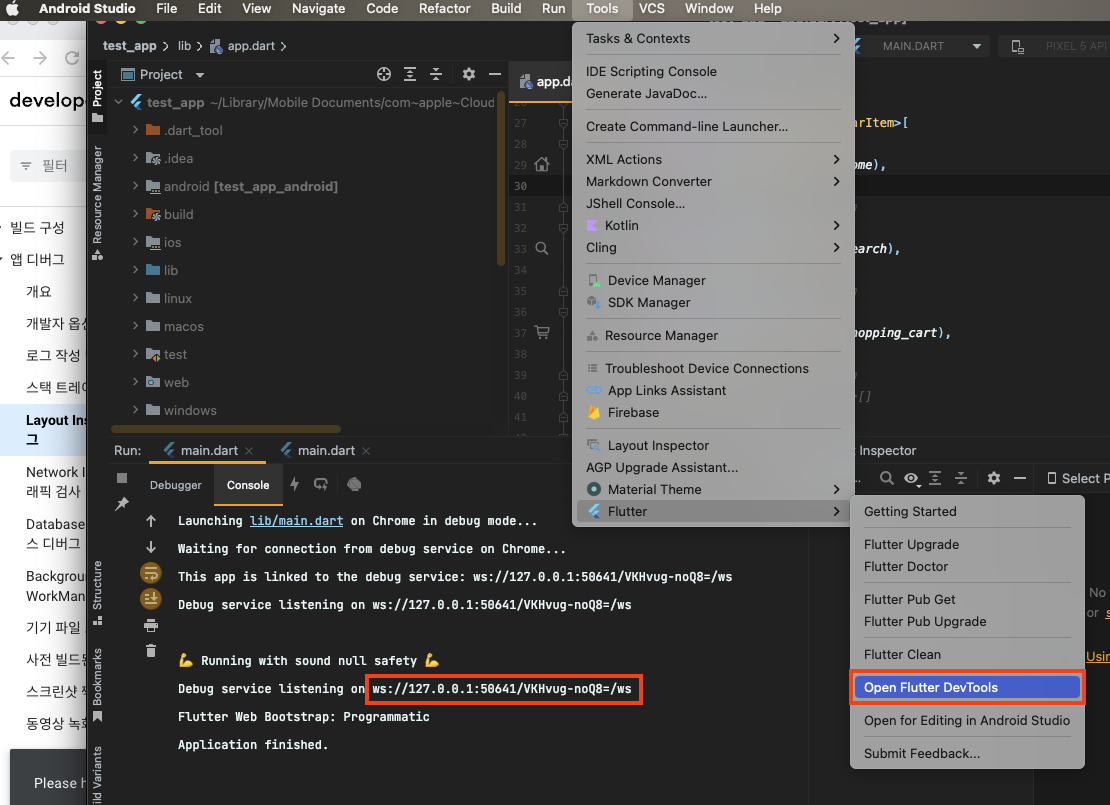
Task: Click the project tree horizontal scrollbar
Action: click(x=226, y=429)
